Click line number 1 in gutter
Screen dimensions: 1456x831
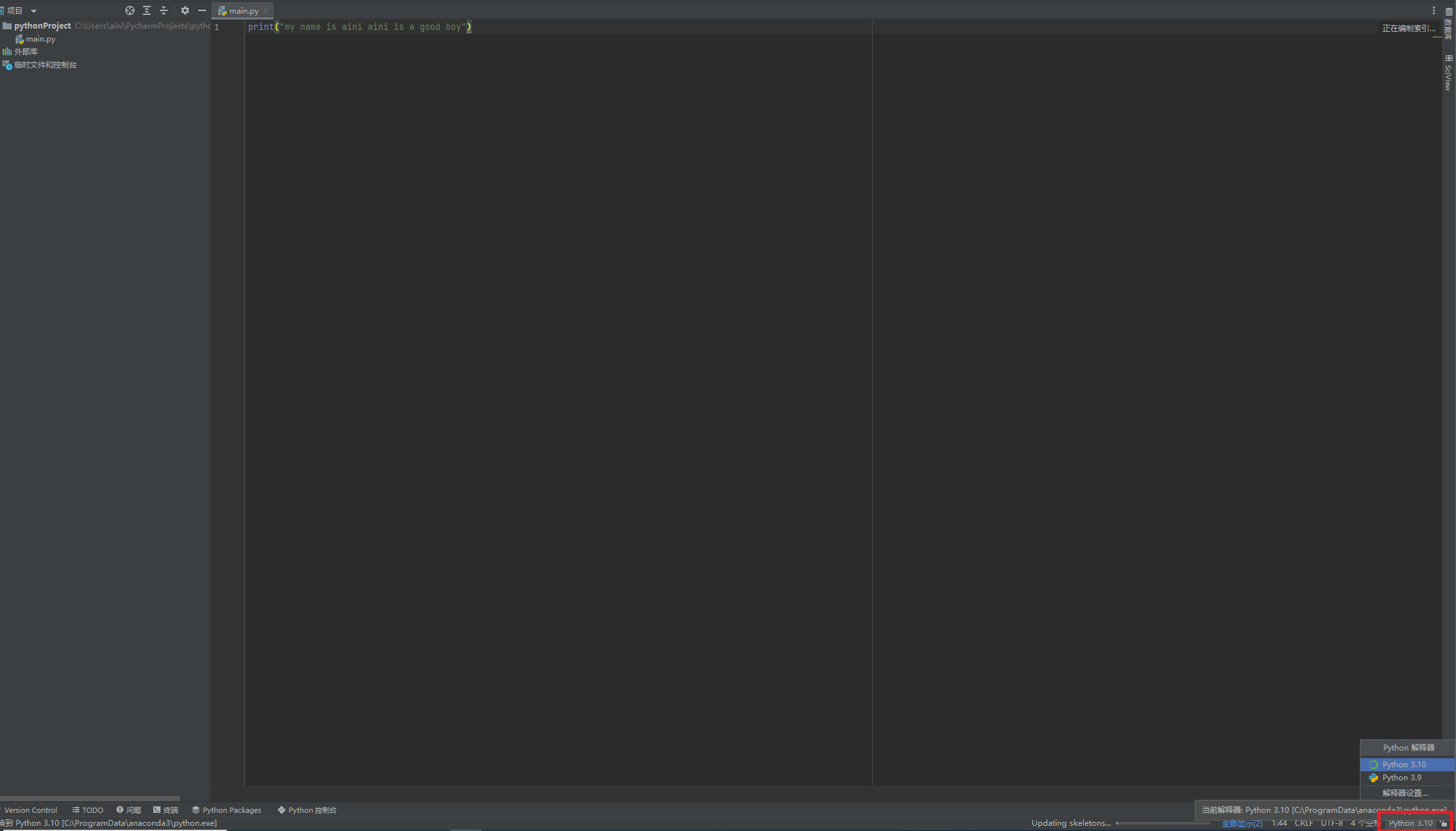[217, 27]
